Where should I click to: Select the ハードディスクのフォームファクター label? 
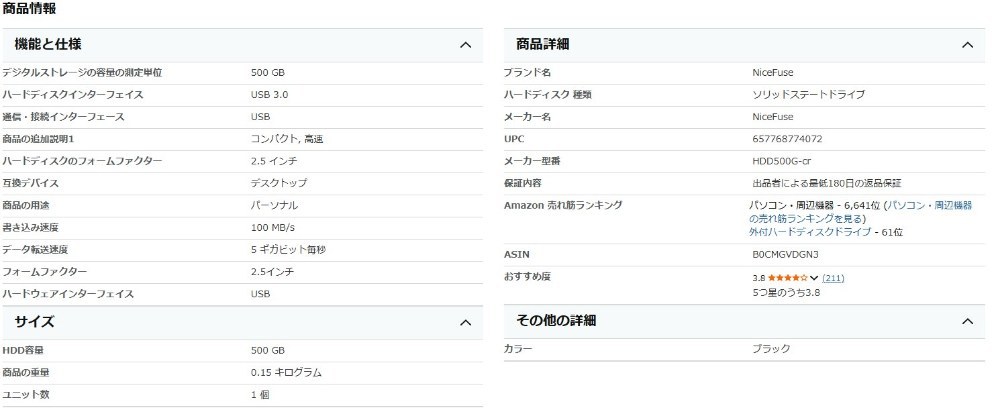[x=82, y=161]
